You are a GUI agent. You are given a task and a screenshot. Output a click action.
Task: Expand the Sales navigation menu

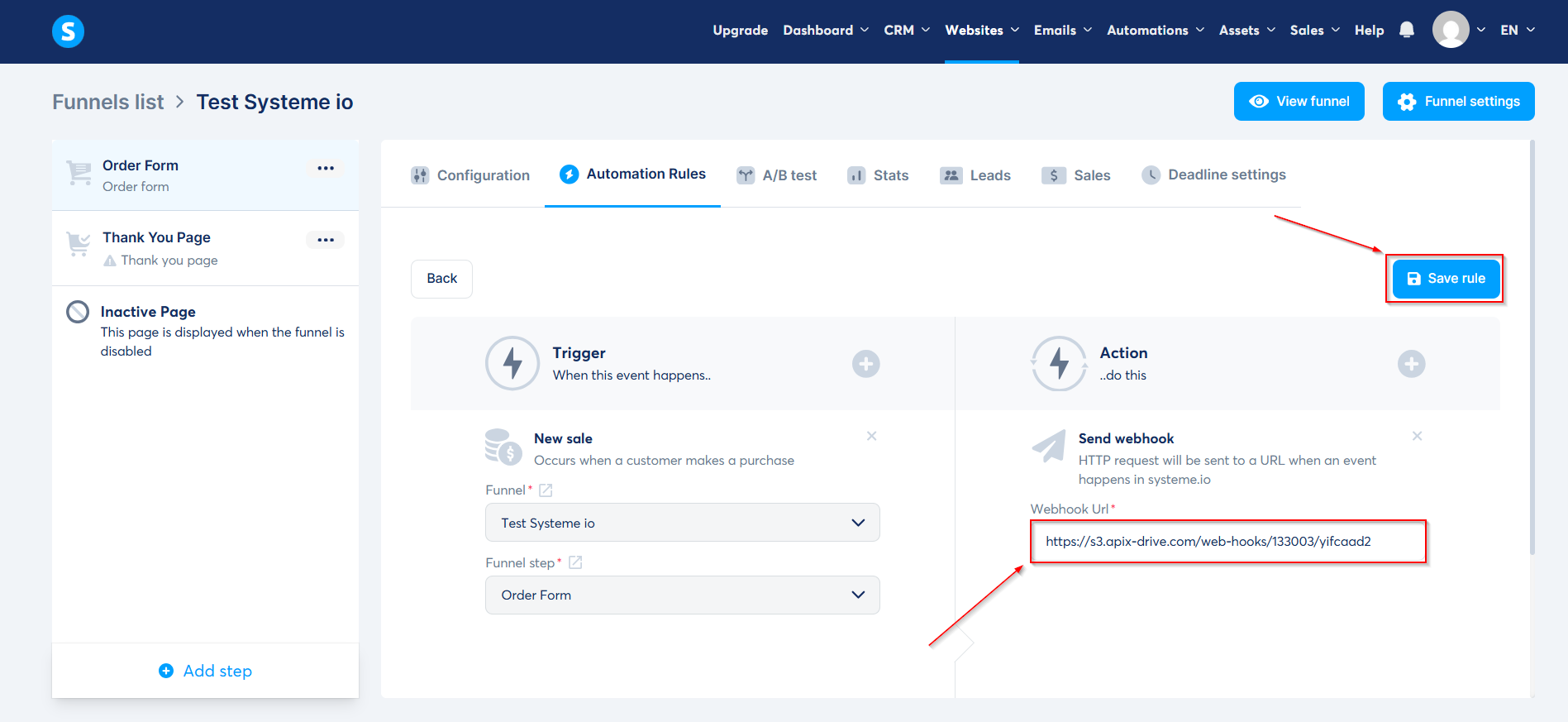(1315, 31)
